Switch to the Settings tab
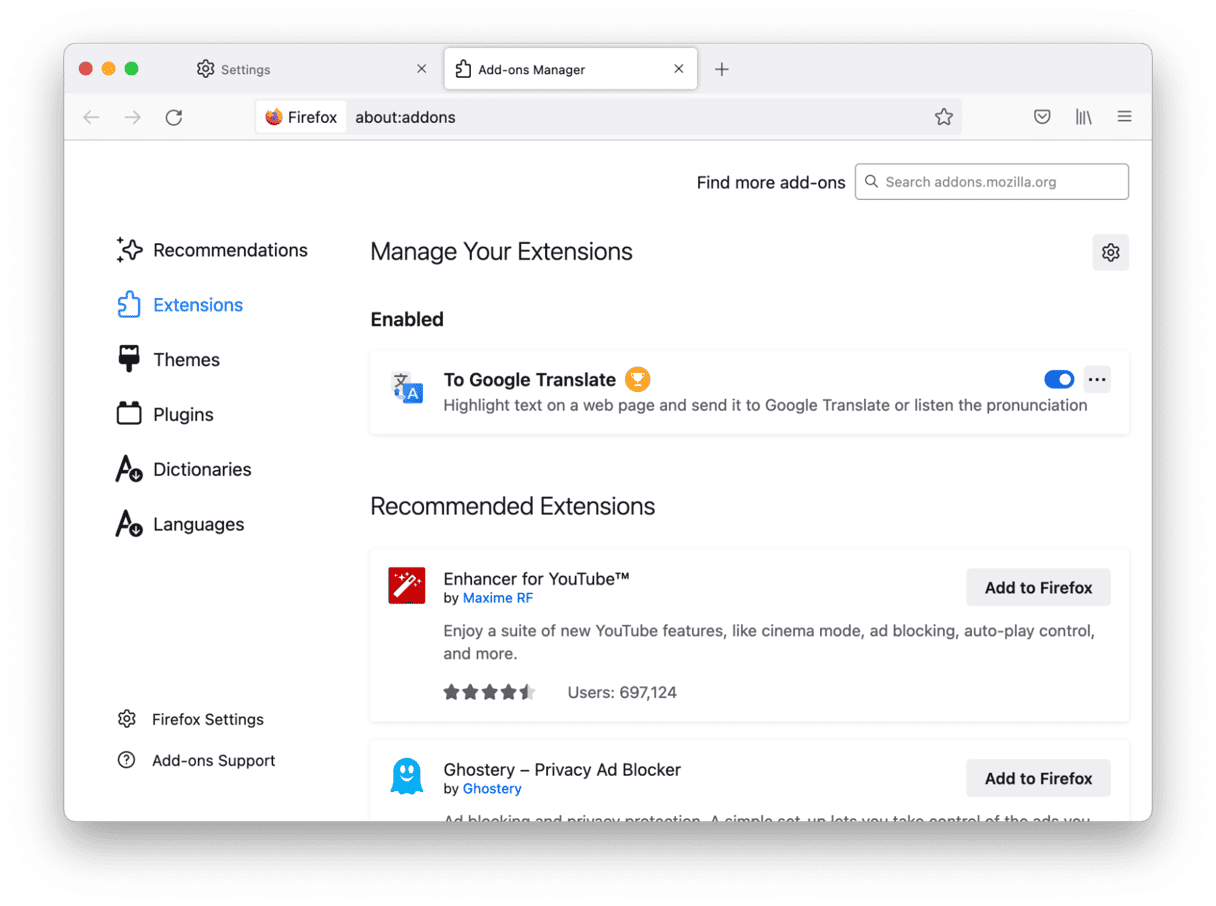The image size is (1216, 906). (x=245, y=70)
